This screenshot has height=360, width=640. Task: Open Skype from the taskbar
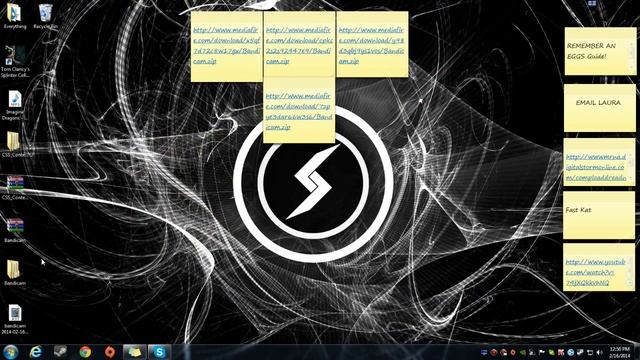click(159, 352)
